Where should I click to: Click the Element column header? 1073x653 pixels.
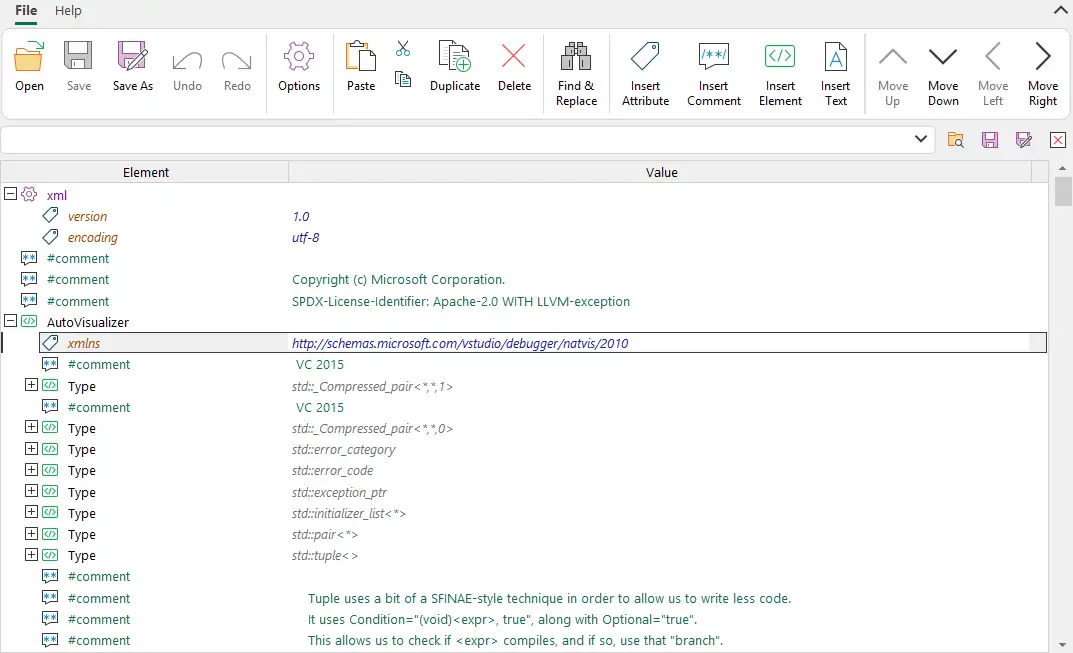click(145, 172)
